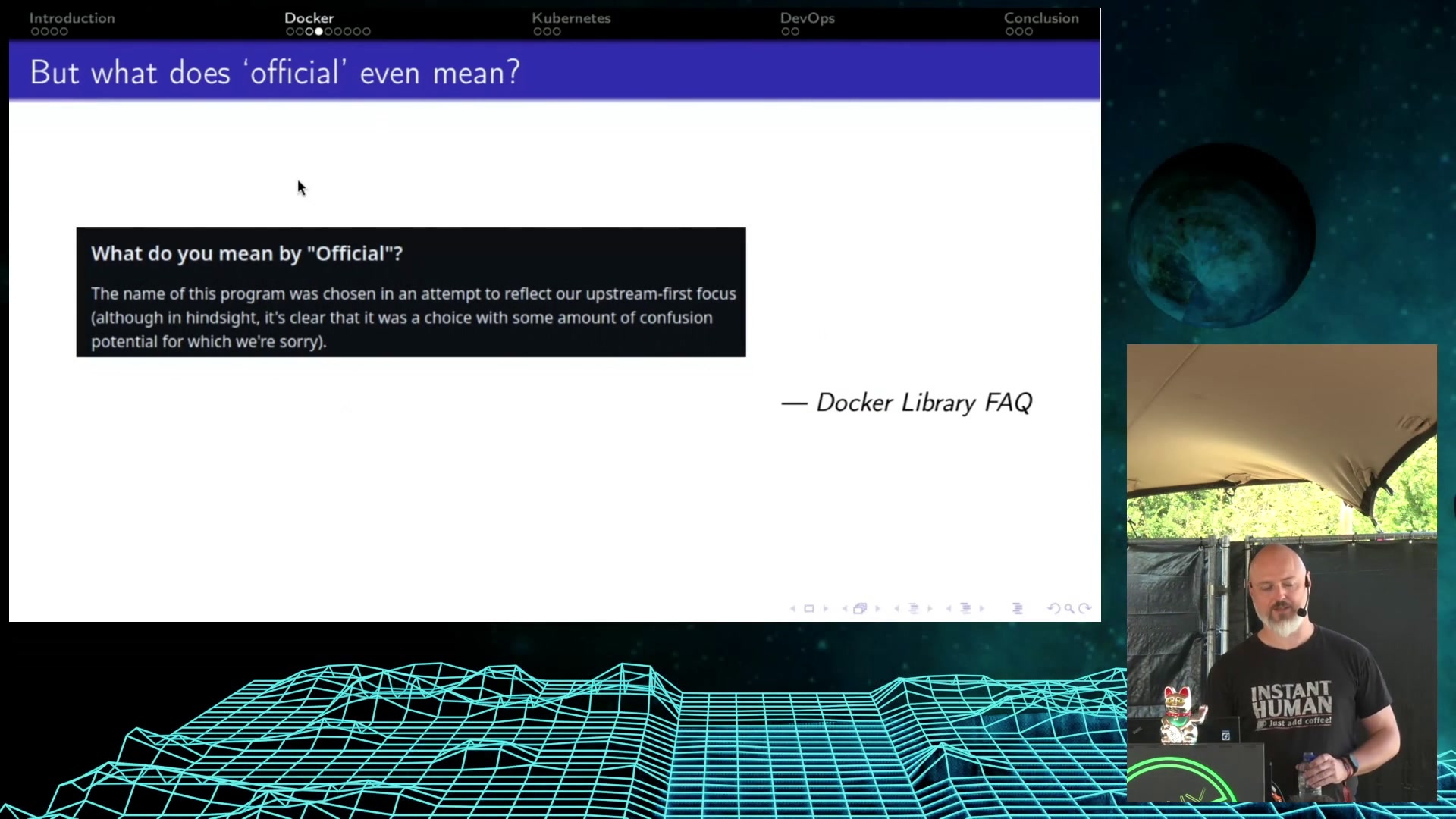Jump to the Introduction section
The height and width of the screenshot is (819, 1456).
pos(72,17)
